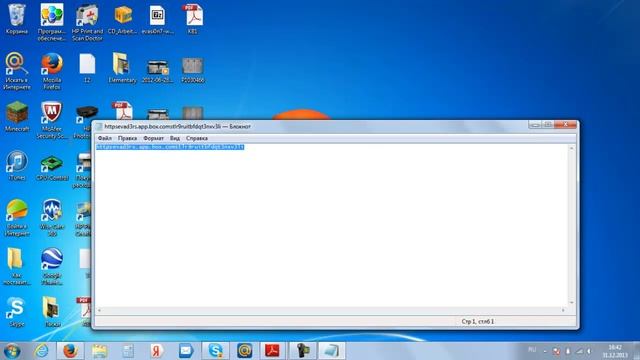Open the volume tray icon
Image resolution: width=640 pixels, height=360 pixels.
(x=589, y=351)
